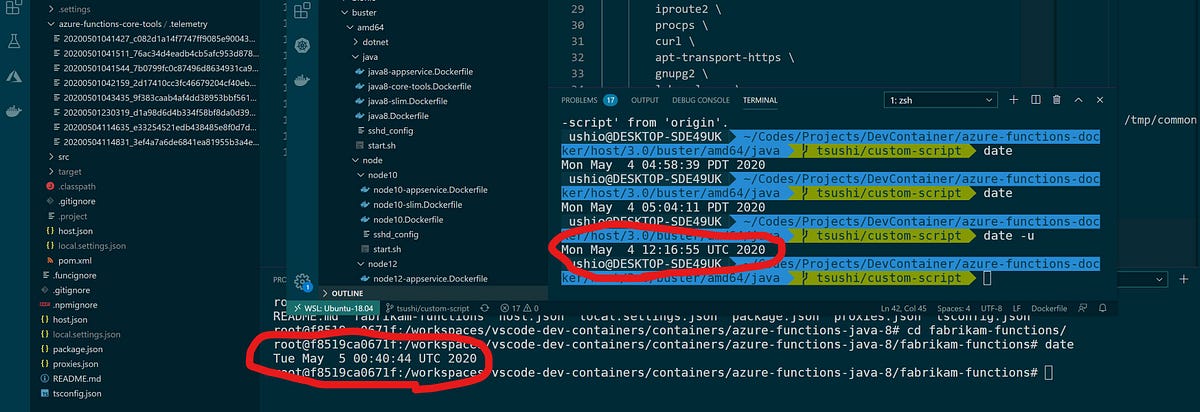1200x412 pixels.
Task: Open the Azure view in back window
Action: coord(14,76)
